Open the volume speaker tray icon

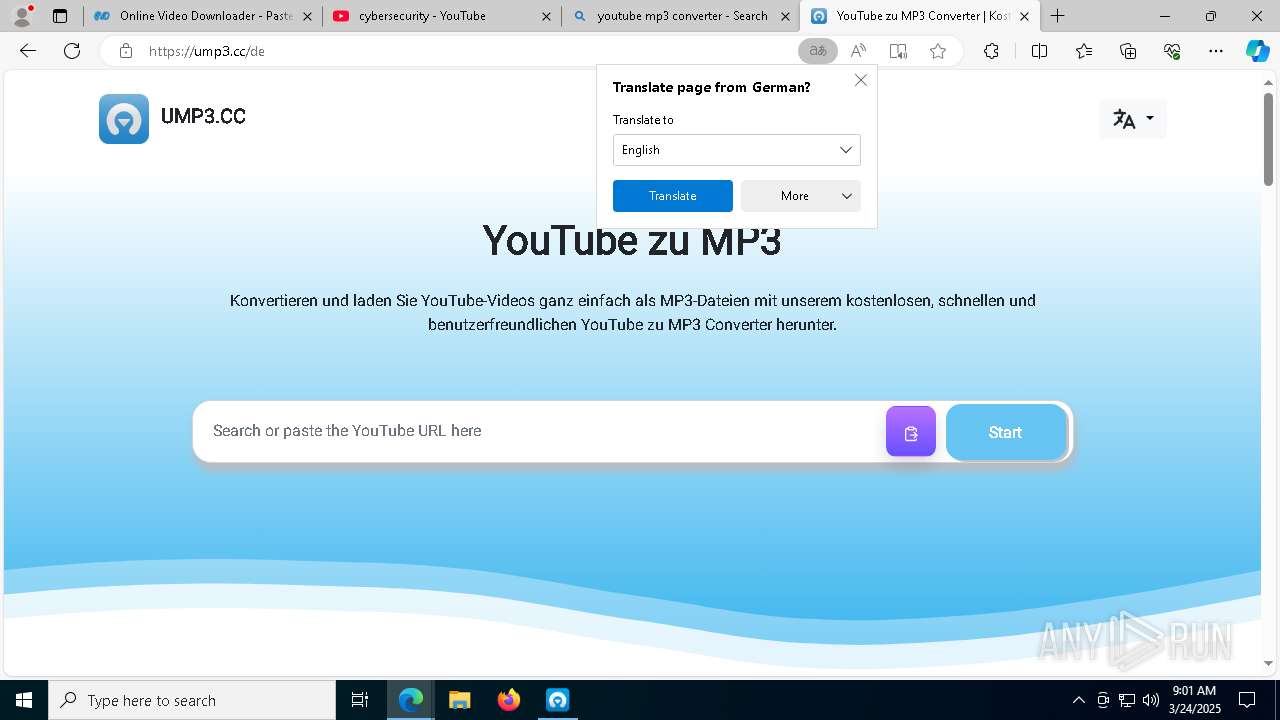1151,700
